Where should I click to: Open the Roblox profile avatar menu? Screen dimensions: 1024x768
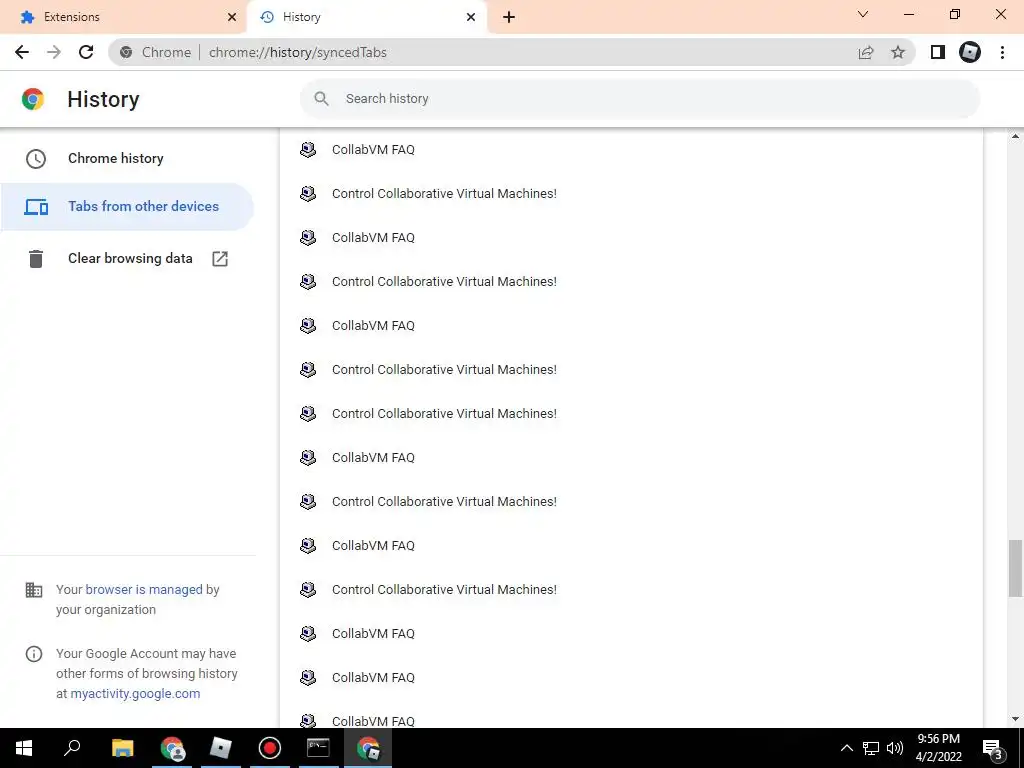click(970, 52)
